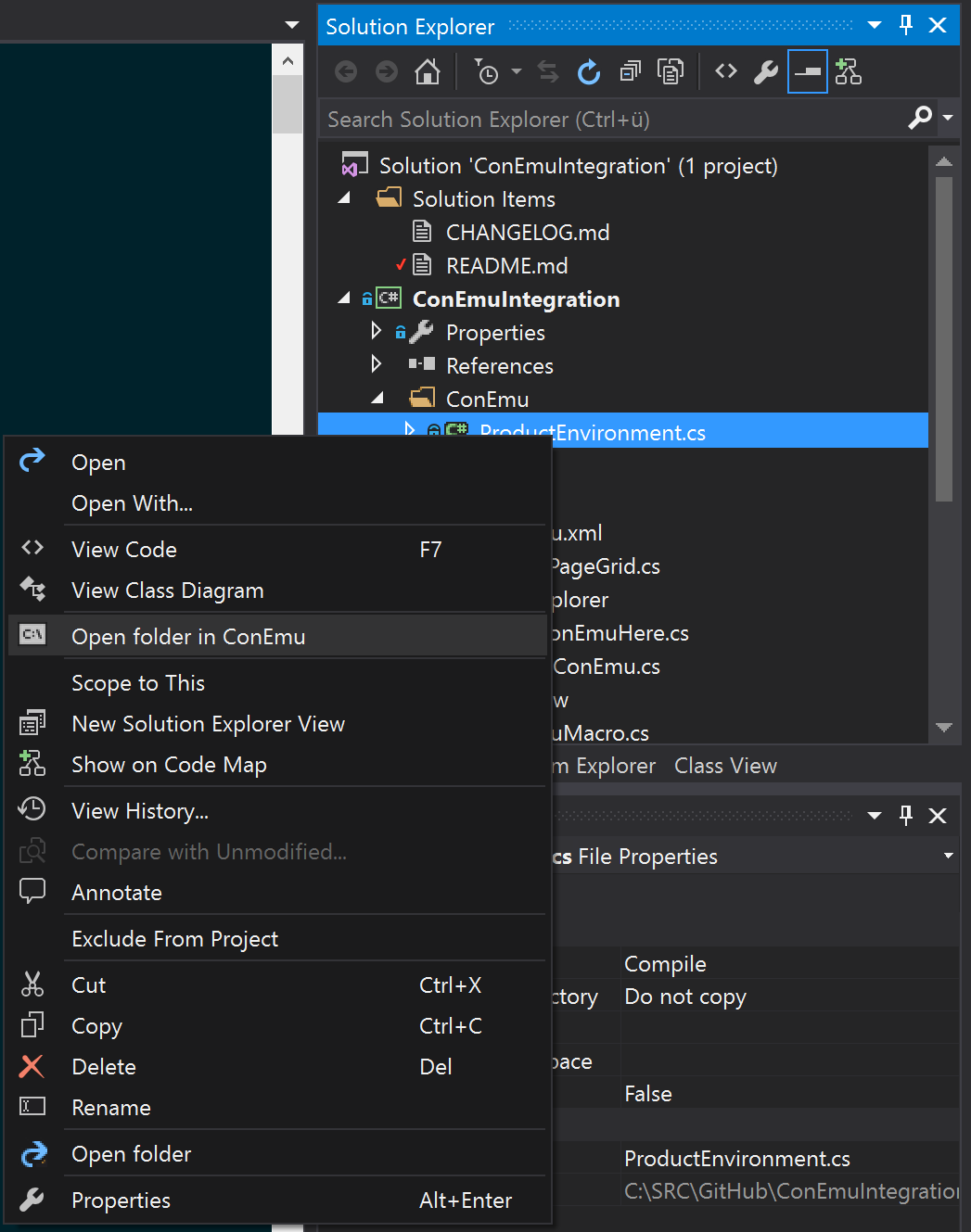The width and height of the screenshot is (971, 1232).
Task: Select Solution 'ConEmuIntegration' root node
Action: [x=578, y=166]
